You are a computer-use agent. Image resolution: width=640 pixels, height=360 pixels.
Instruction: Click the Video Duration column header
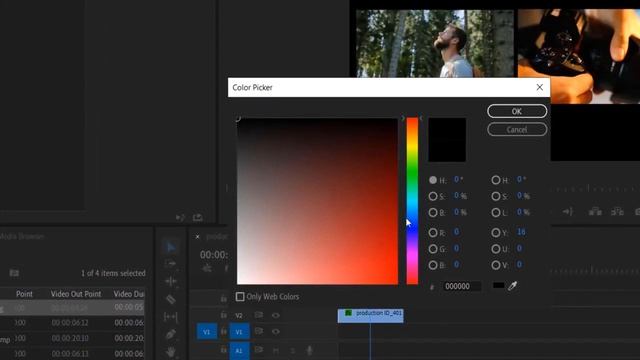129,294
